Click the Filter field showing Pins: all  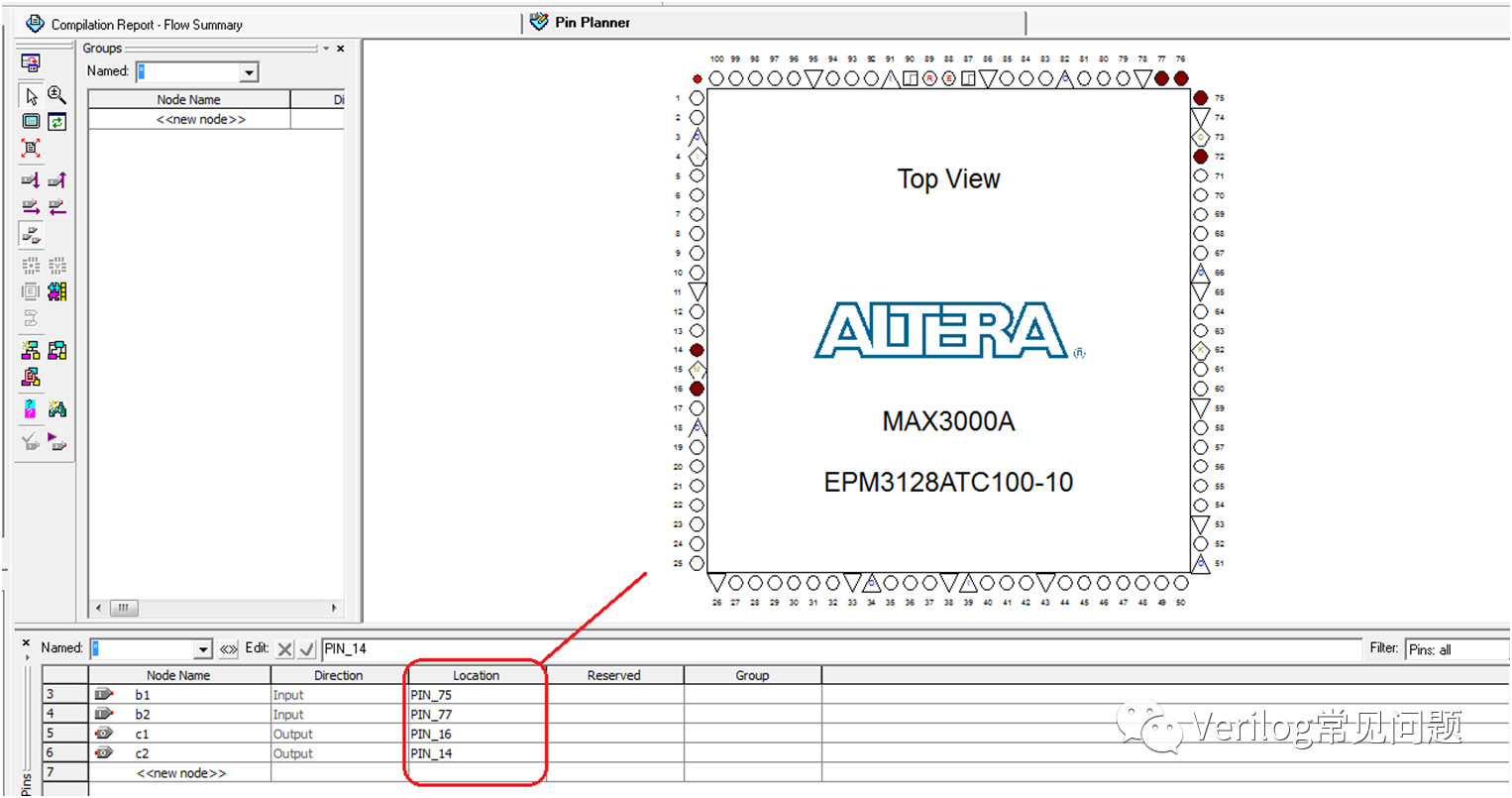[1457, 649]
